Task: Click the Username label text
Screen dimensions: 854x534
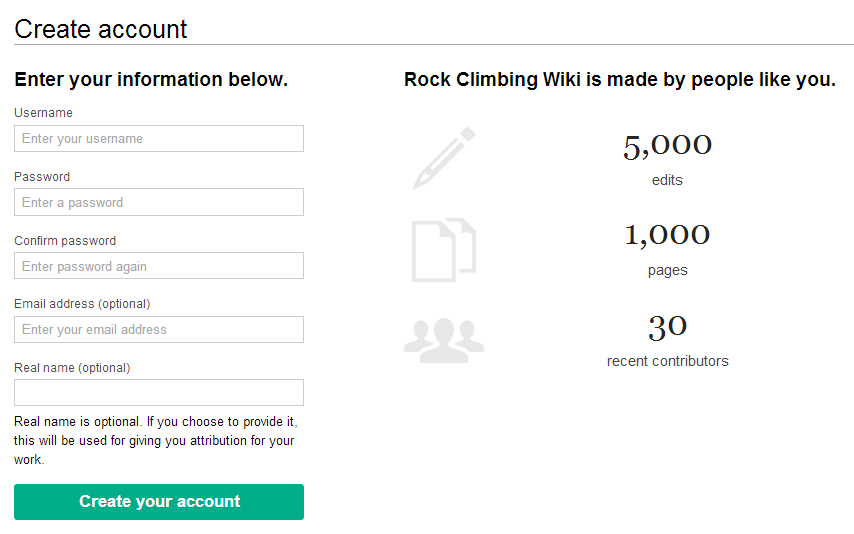Action: (x=43, y=113)
